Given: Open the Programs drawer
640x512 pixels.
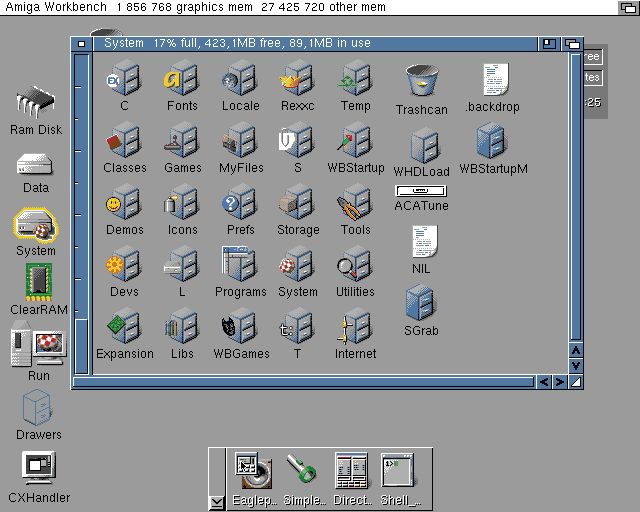Looking at the screenshot, I should point(240,265).
